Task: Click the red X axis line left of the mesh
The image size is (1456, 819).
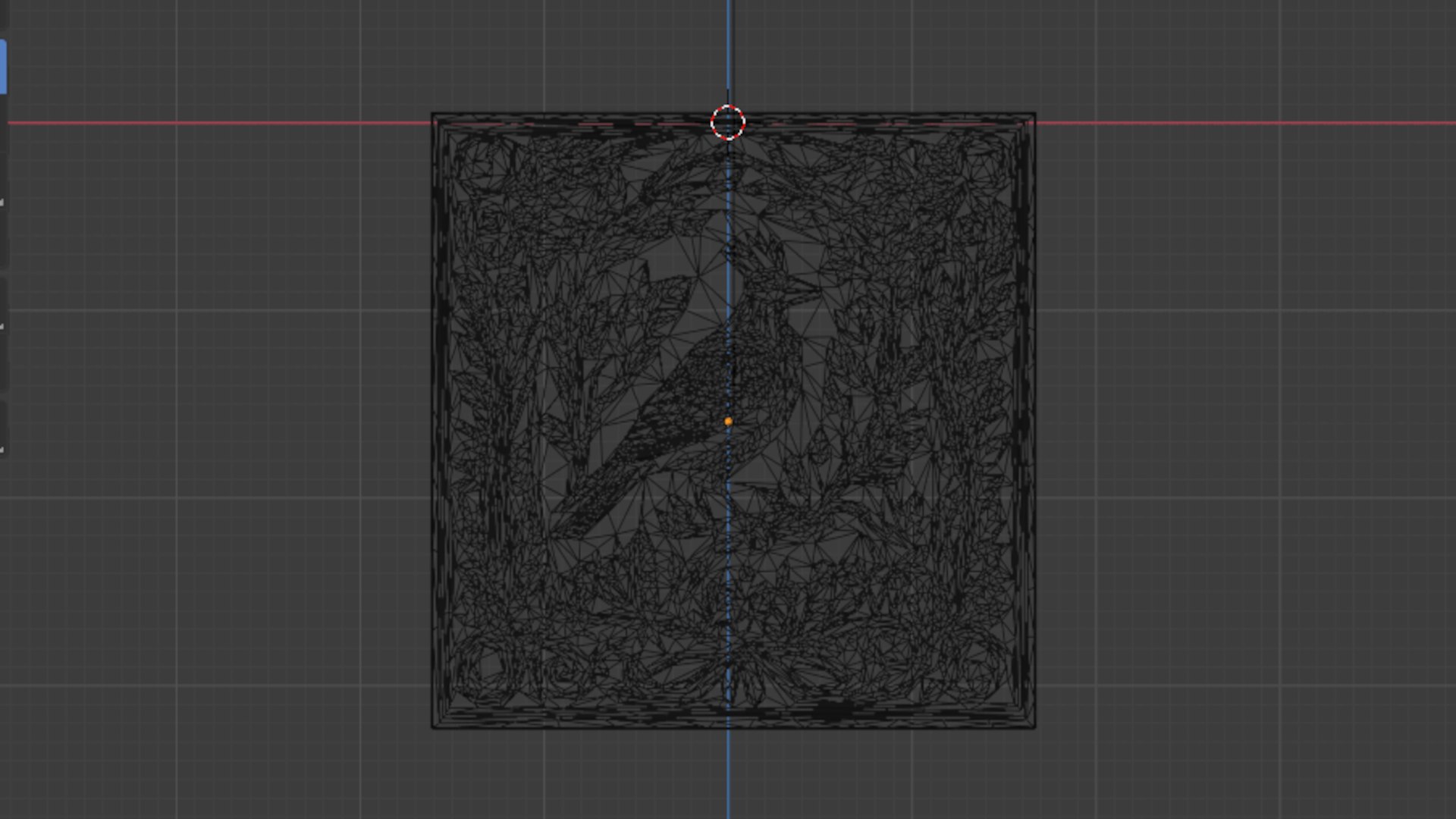Action: (x=227, y=123)
